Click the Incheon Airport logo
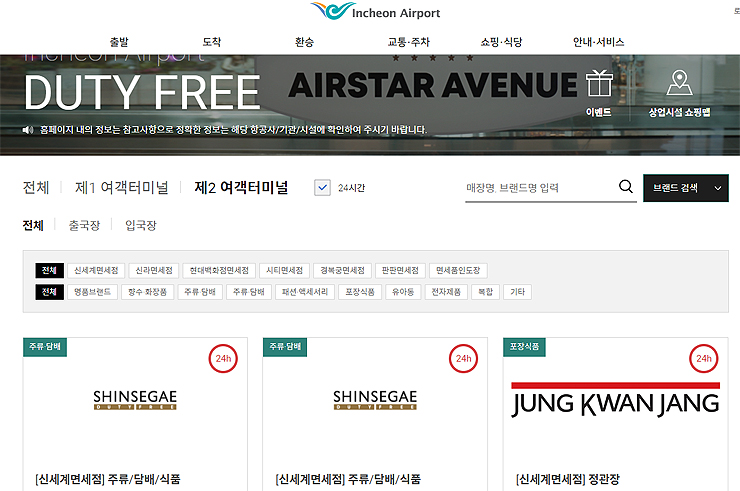This screenshot has height=491, width=740. coord(375,11)
